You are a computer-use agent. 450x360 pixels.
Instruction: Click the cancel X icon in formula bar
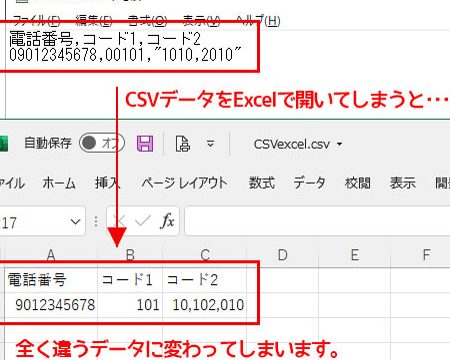tap(119, 221)
